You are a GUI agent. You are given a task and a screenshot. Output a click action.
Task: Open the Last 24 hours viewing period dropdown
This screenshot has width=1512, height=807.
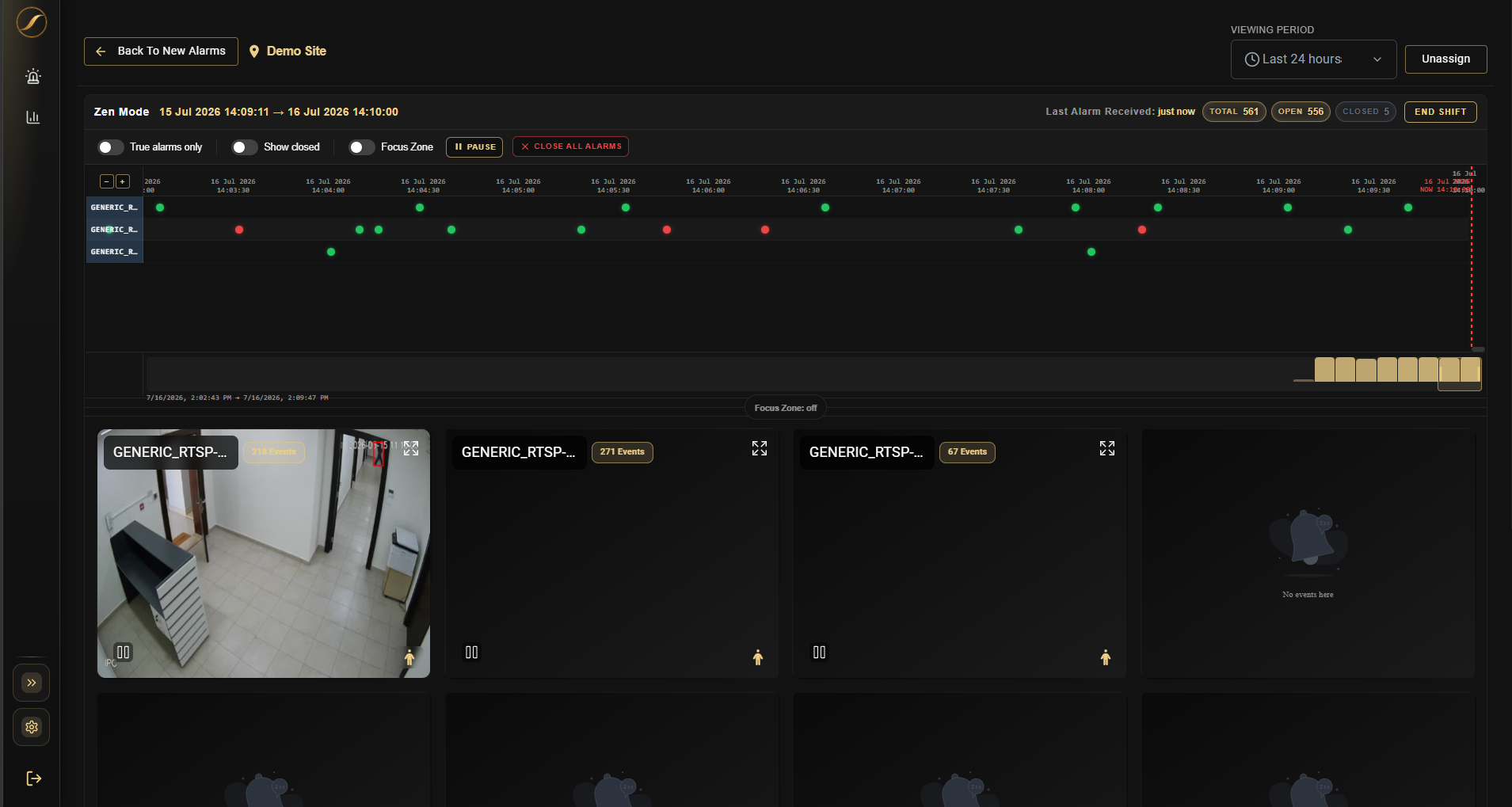(x=1313, y=59)
